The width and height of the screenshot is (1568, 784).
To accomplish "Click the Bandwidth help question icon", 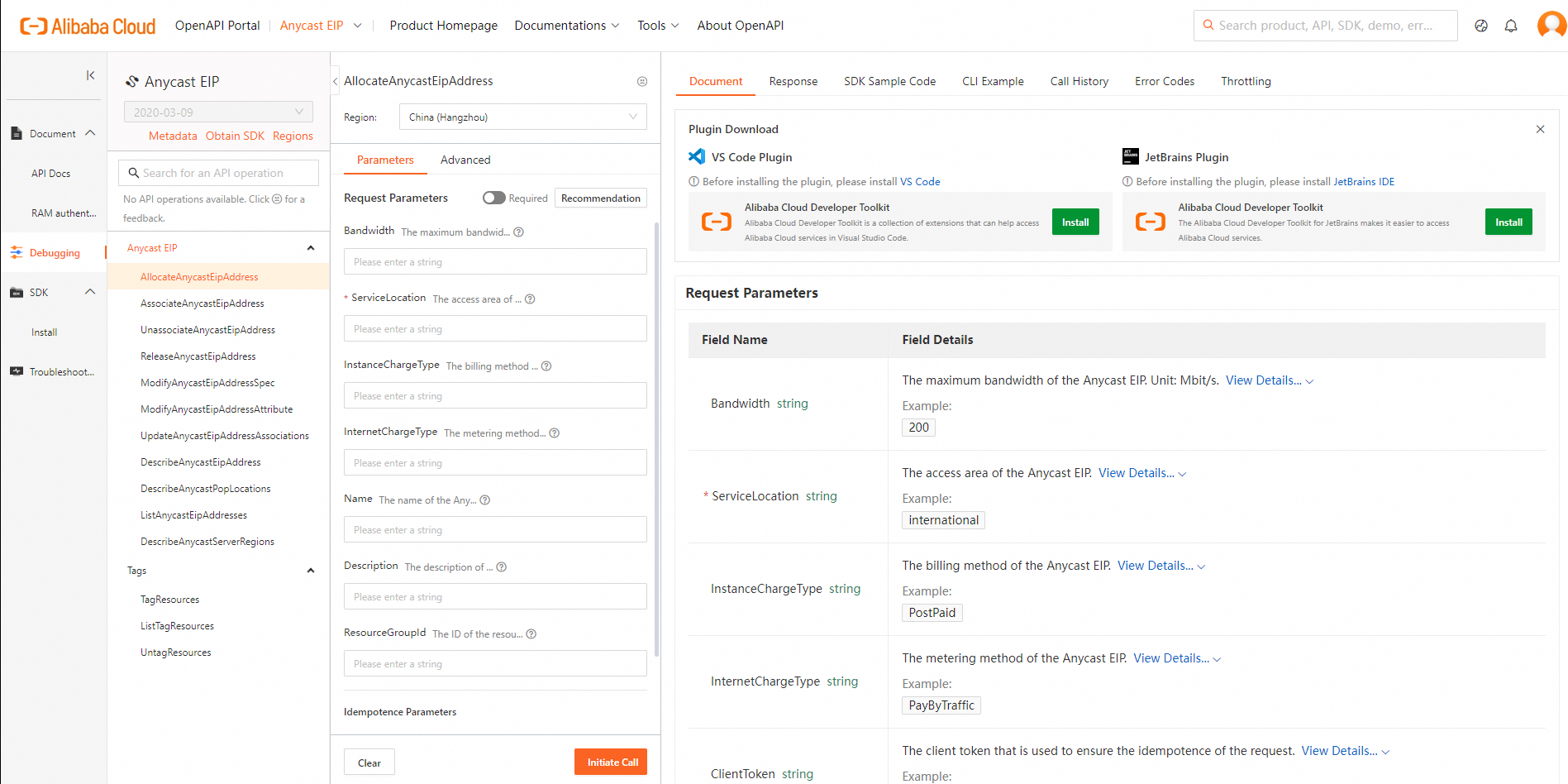I will [x=519, y=232].
